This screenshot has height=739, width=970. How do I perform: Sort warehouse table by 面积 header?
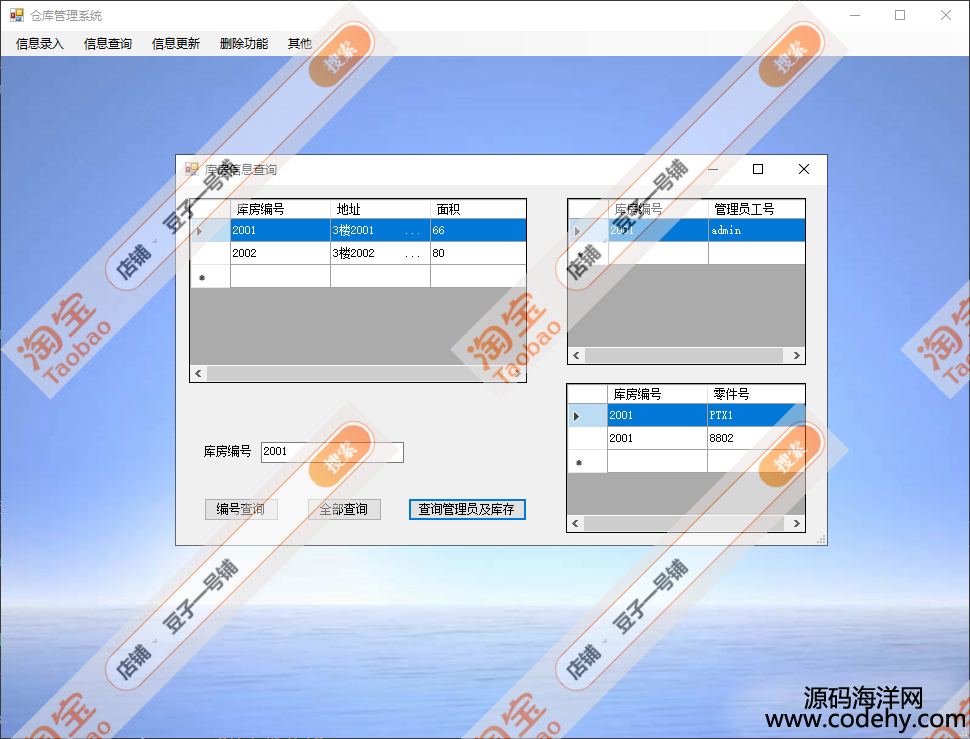478,209
